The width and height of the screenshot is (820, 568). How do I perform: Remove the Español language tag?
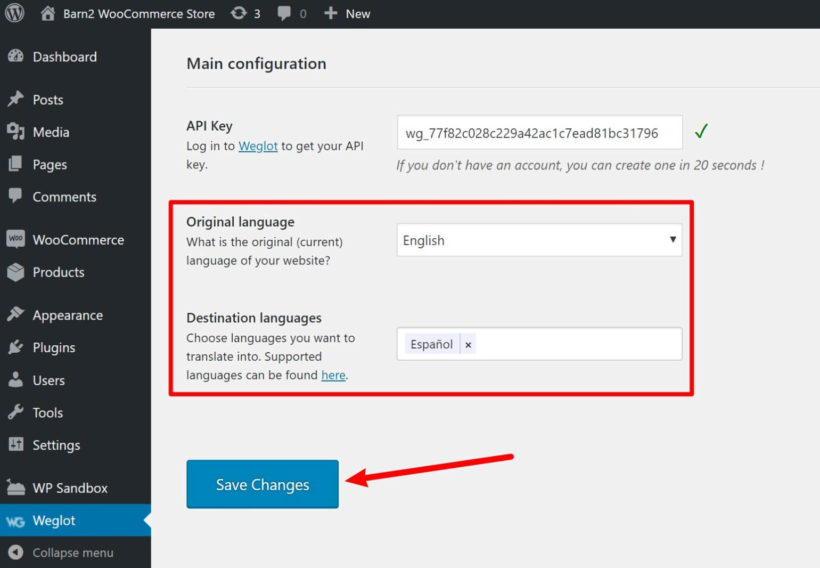click(x=468, y=345)
